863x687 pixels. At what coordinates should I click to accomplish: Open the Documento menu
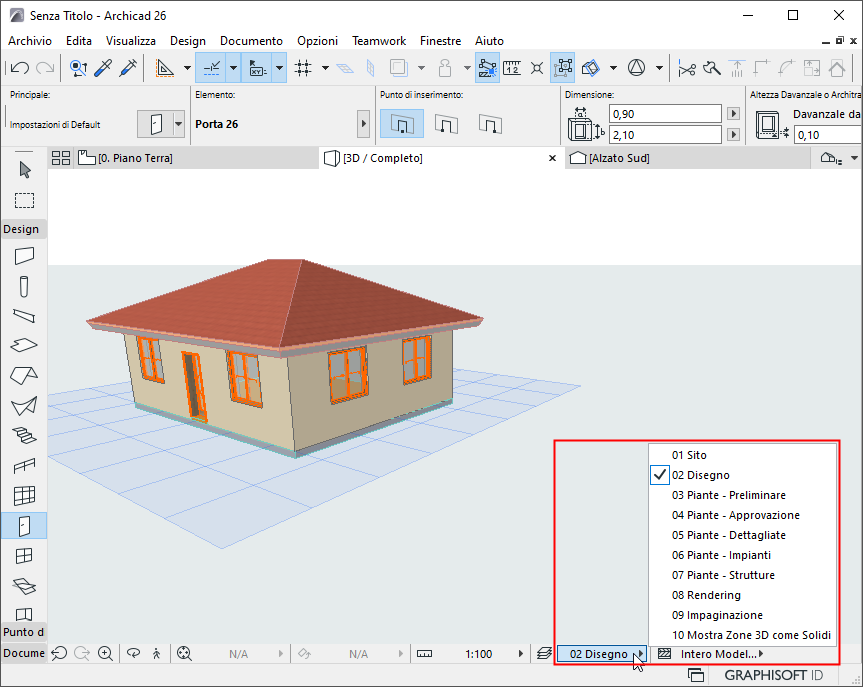point(251,41)
